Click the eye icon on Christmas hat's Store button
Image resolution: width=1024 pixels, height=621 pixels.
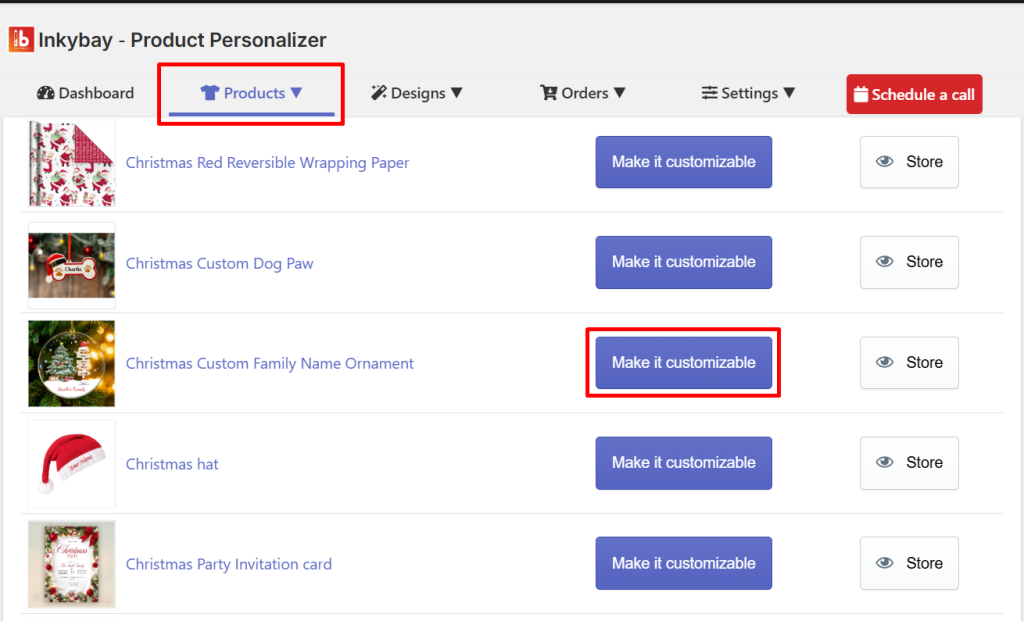point(884,463)
